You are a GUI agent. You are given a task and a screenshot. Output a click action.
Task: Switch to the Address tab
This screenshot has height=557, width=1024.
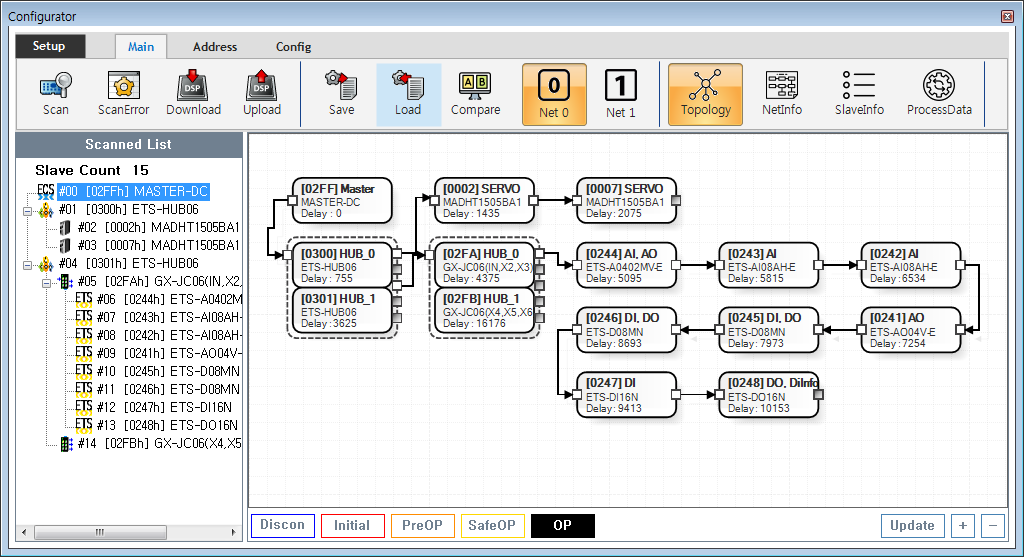point(215,47)
